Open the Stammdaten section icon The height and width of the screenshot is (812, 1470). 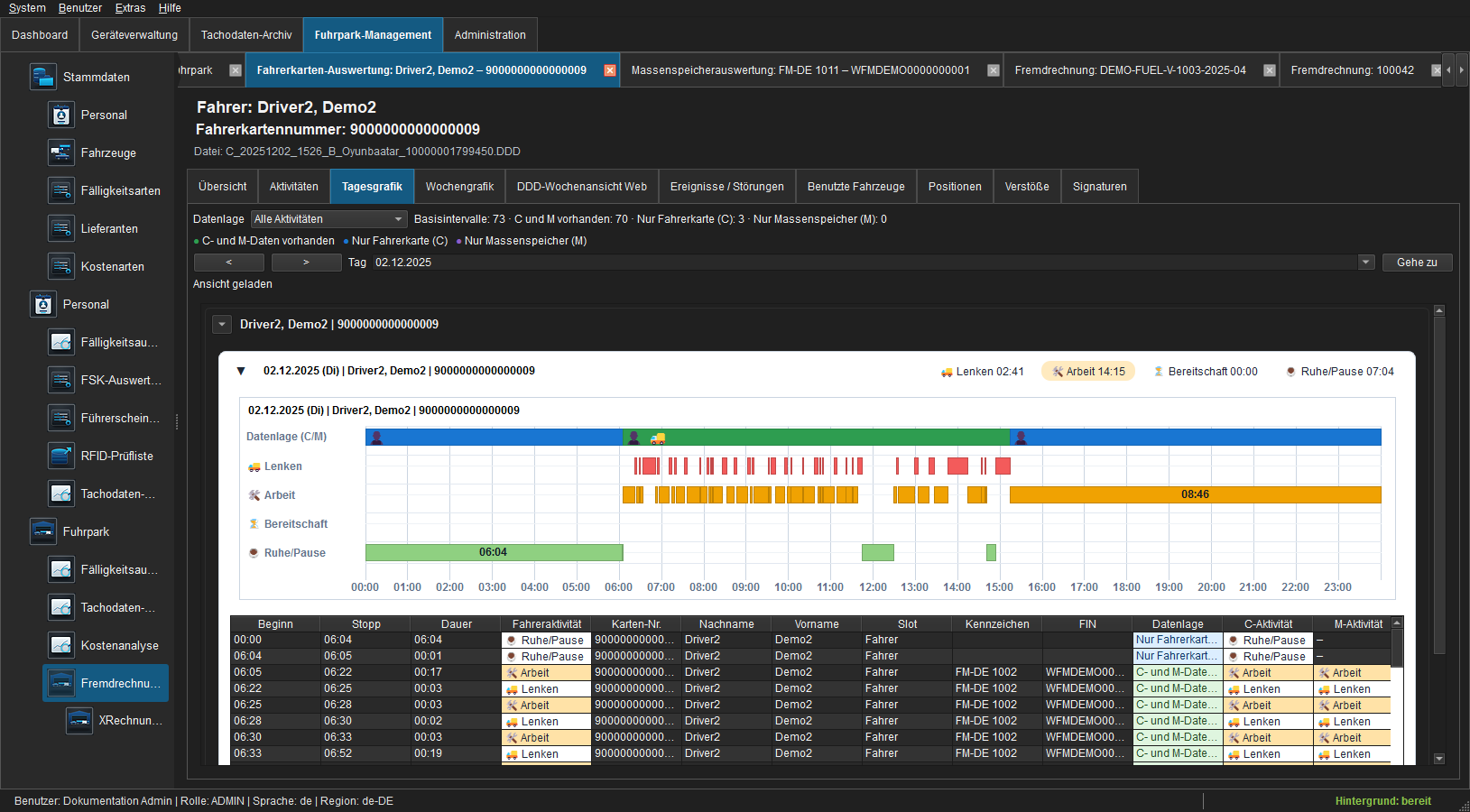[42, 77]
